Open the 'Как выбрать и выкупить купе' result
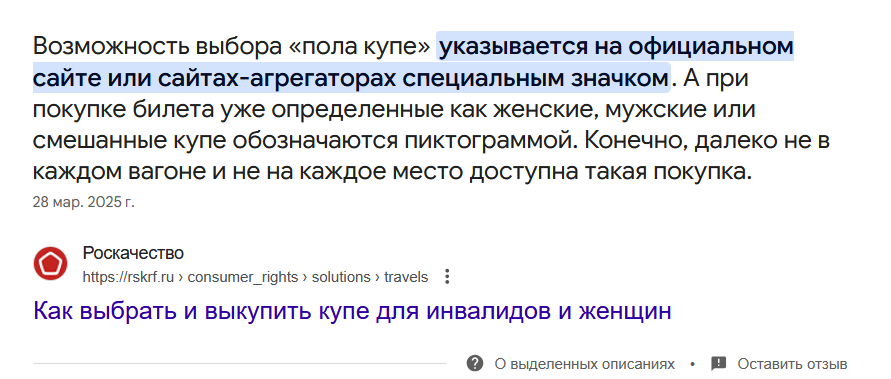The width and height of the screenshot is (891, 379). [x=352, y=311]
